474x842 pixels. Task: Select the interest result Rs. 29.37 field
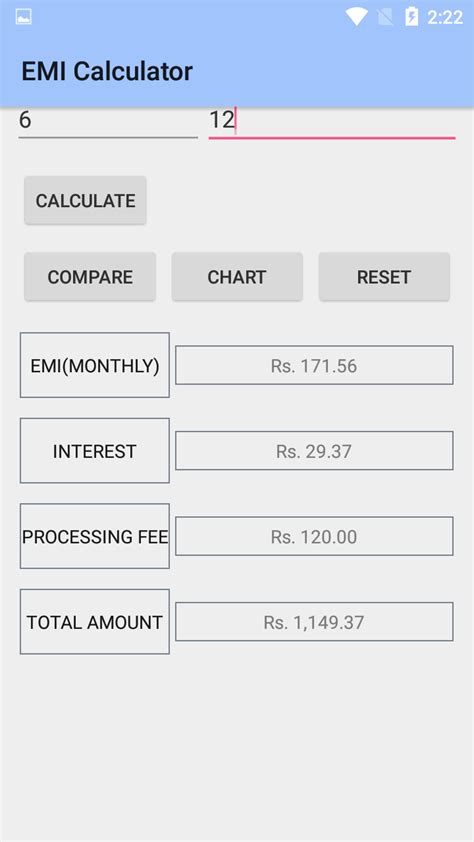(x=314, y=451)
